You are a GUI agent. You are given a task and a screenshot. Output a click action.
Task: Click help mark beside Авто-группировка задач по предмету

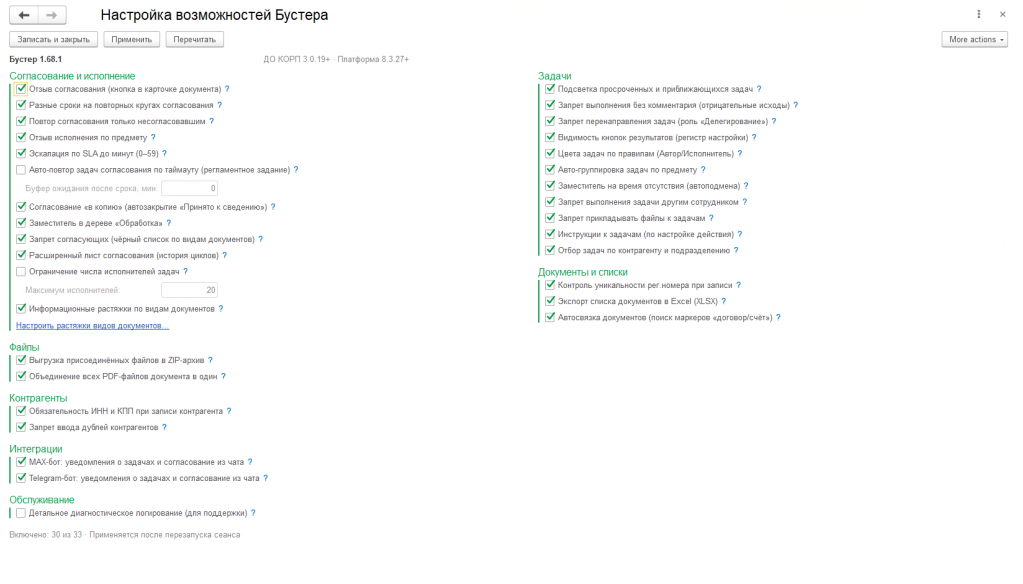(x=703, y=170)
